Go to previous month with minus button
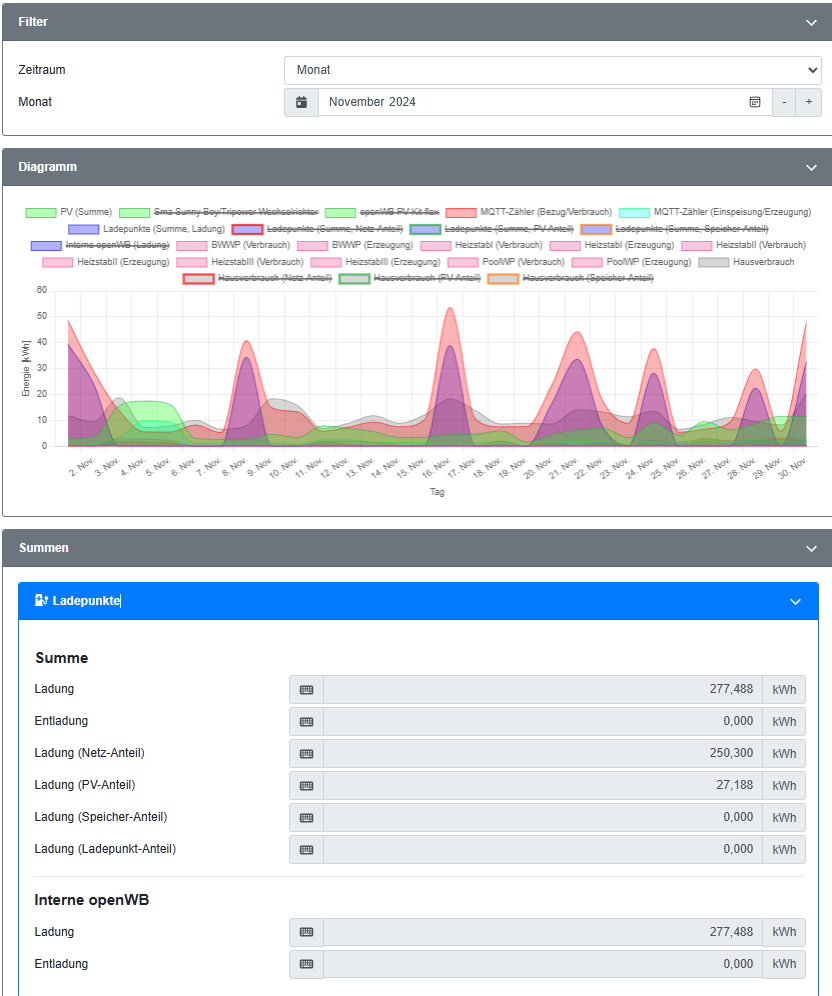 pyautogui.click(x=784, y=102)
